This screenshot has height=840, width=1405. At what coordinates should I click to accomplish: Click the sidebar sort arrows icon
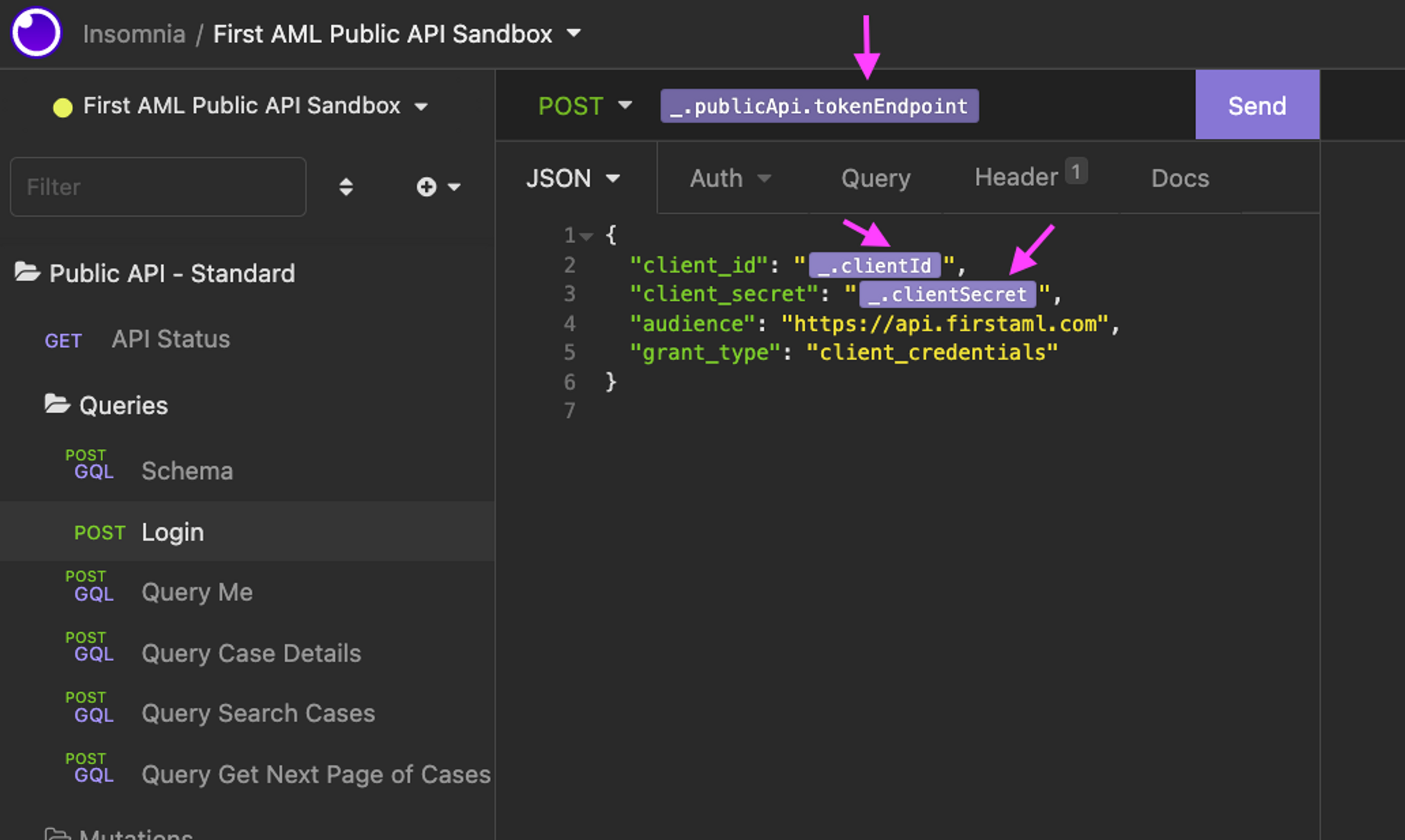point(346,187)
